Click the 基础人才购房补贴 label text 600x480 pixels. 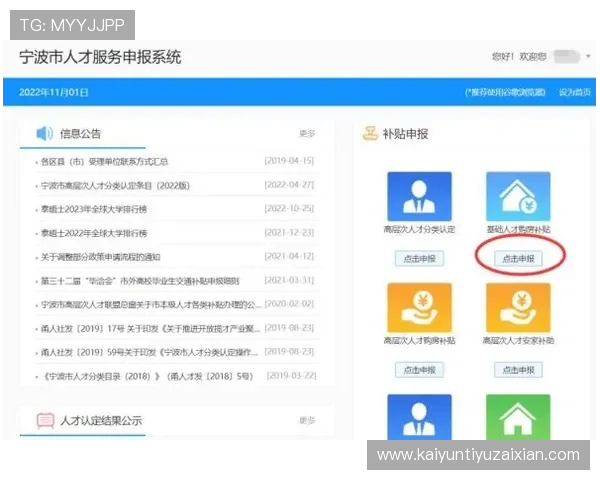518,229
